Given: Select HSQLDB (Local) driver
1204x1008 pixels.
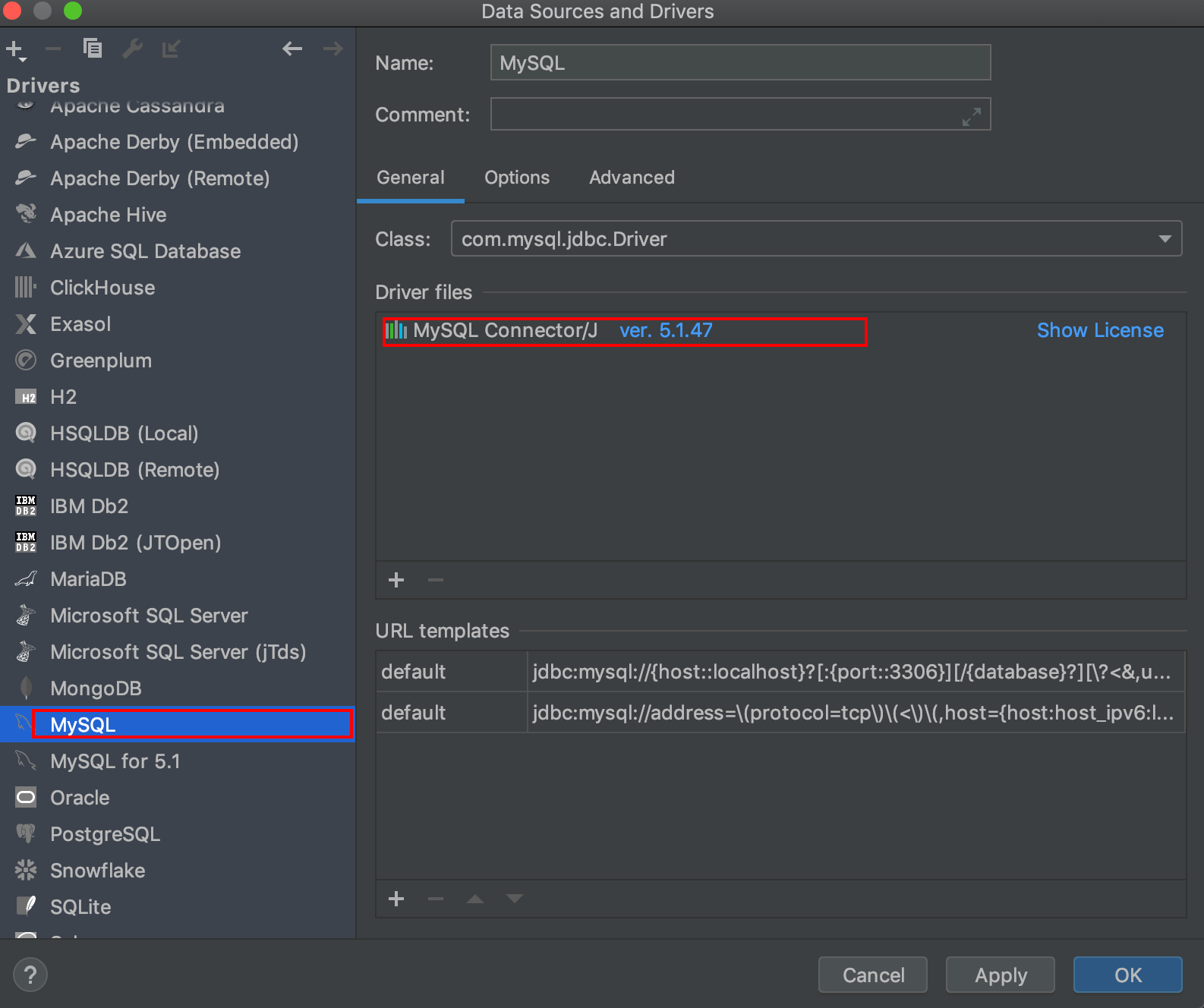Looking at the screenshot, I should tap(178, 433).
